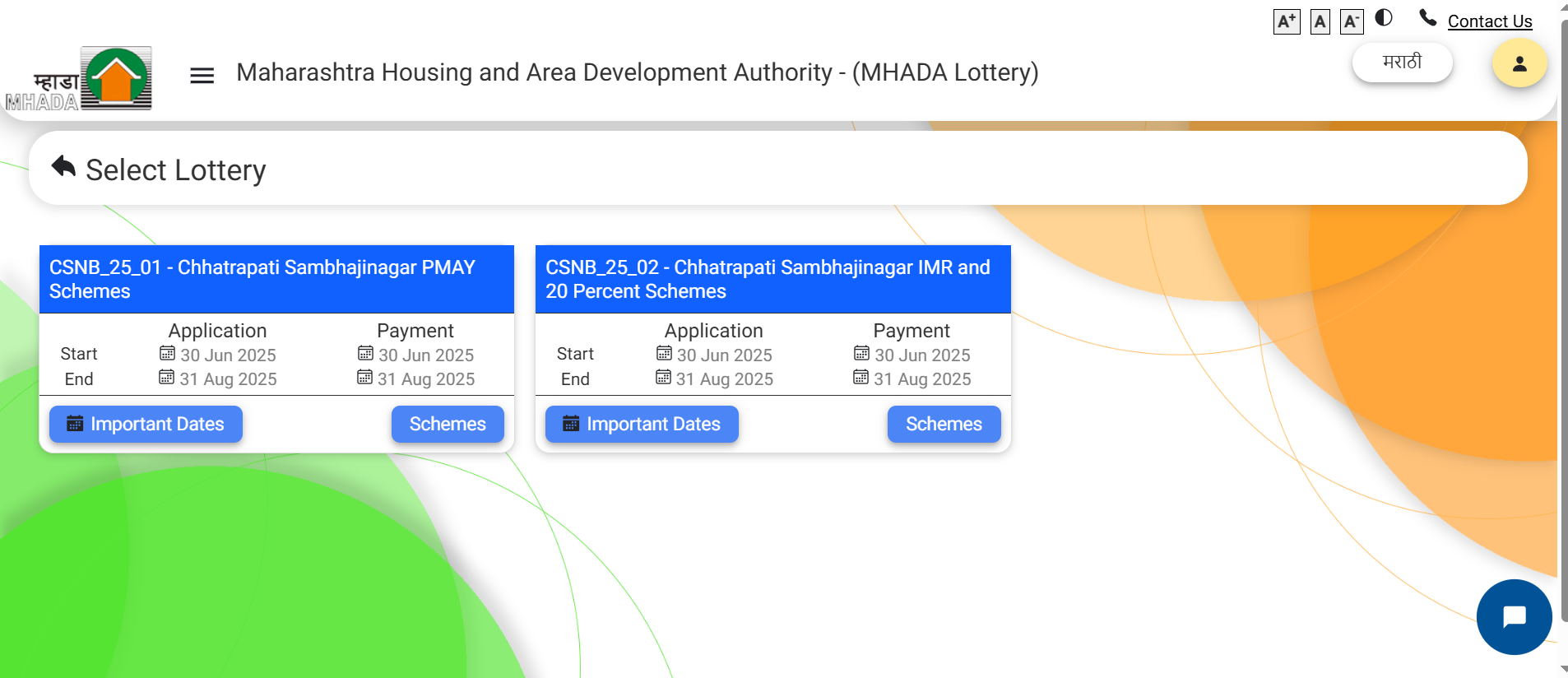The image size is (1568, 678).
Task: Open the chat support bubble
Action: (1514, 617)
